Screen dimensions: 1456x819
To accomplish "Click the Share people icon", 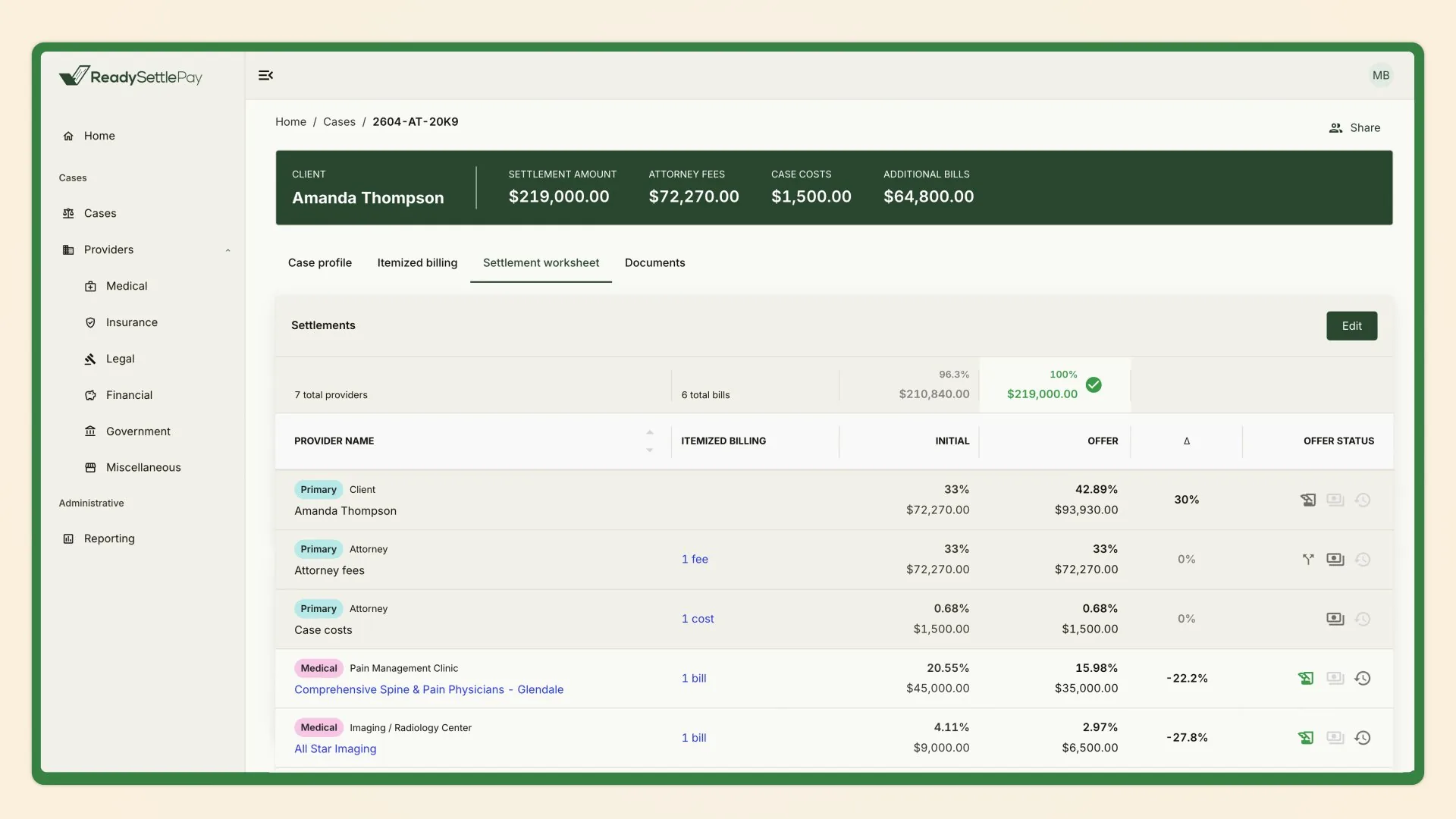I will point(1335,128).
